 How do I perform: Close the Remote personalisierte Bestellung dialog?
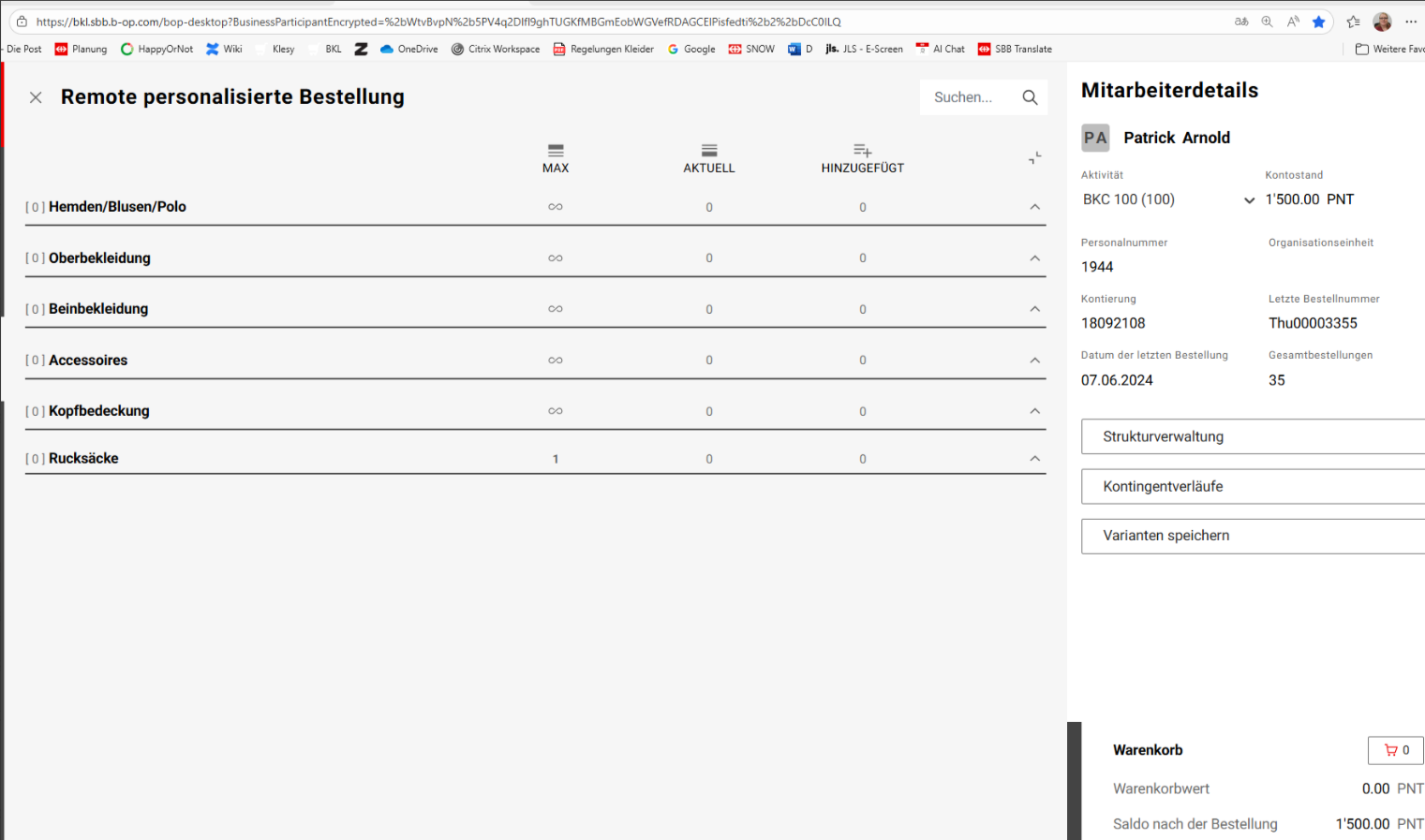coord(36,97)
